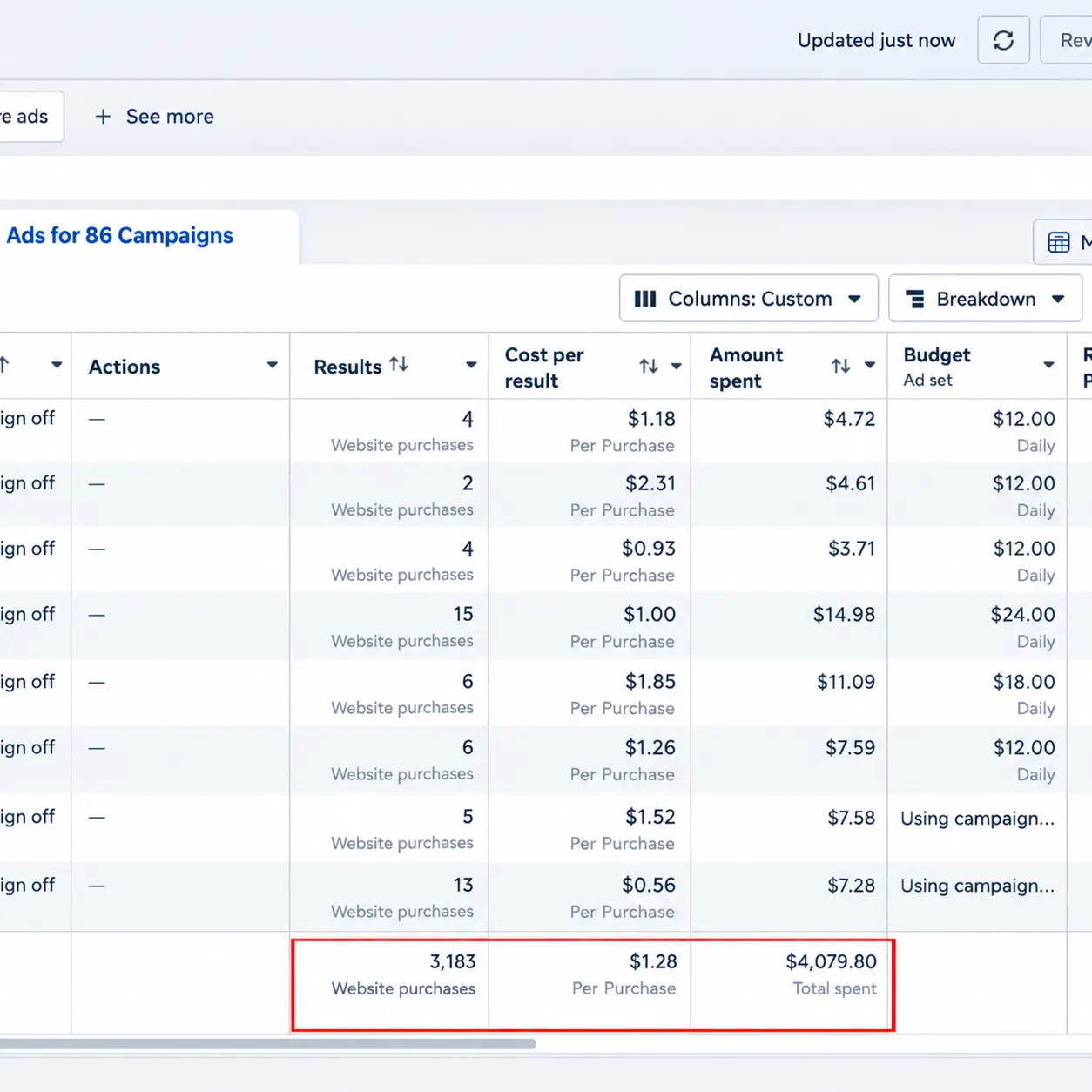The image size is (1092, 1092).
Task: Sort by the Cost per result arrows icon
Action: pos(649,367)
